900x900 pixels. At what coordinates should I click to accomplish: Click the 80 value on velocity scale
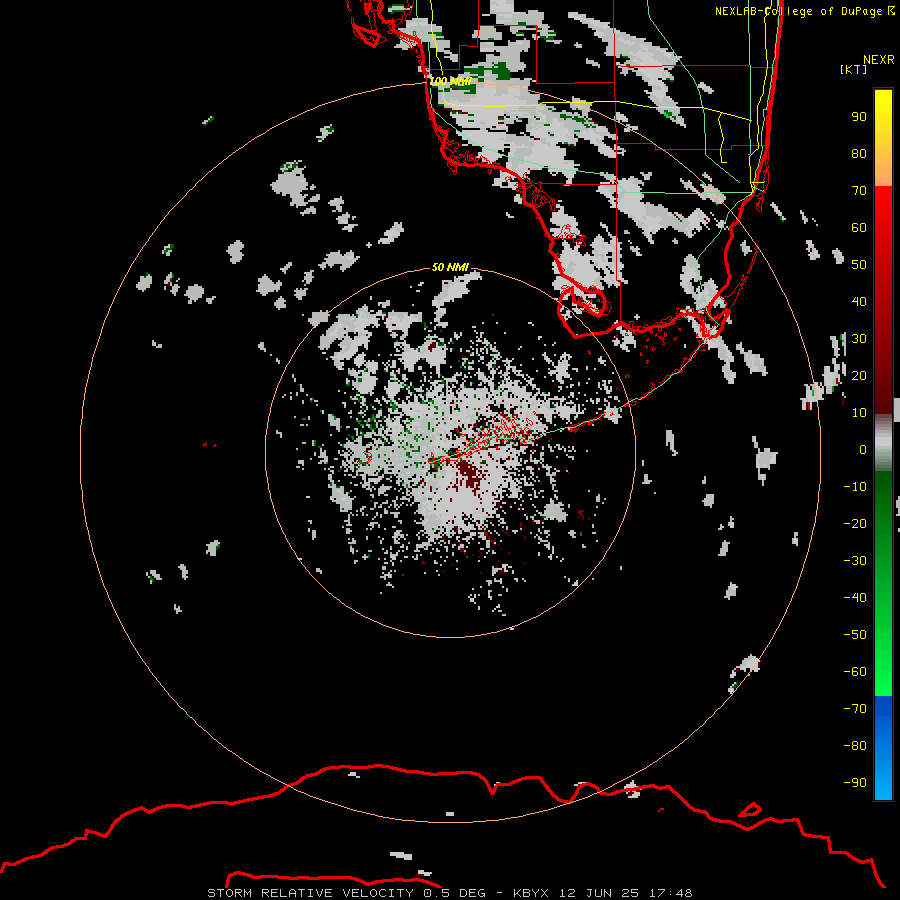859,154
